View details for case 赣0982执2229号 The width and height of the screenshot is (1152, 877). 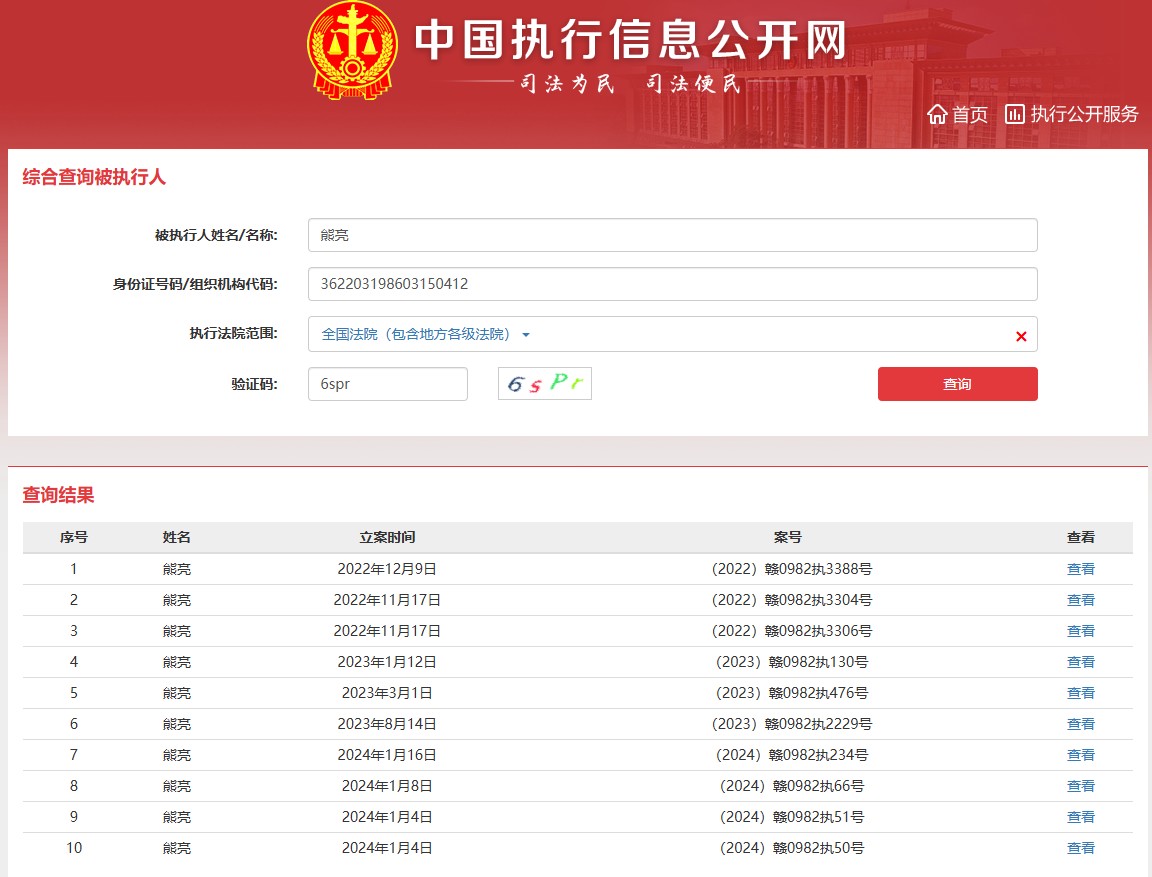(1080, 723)
